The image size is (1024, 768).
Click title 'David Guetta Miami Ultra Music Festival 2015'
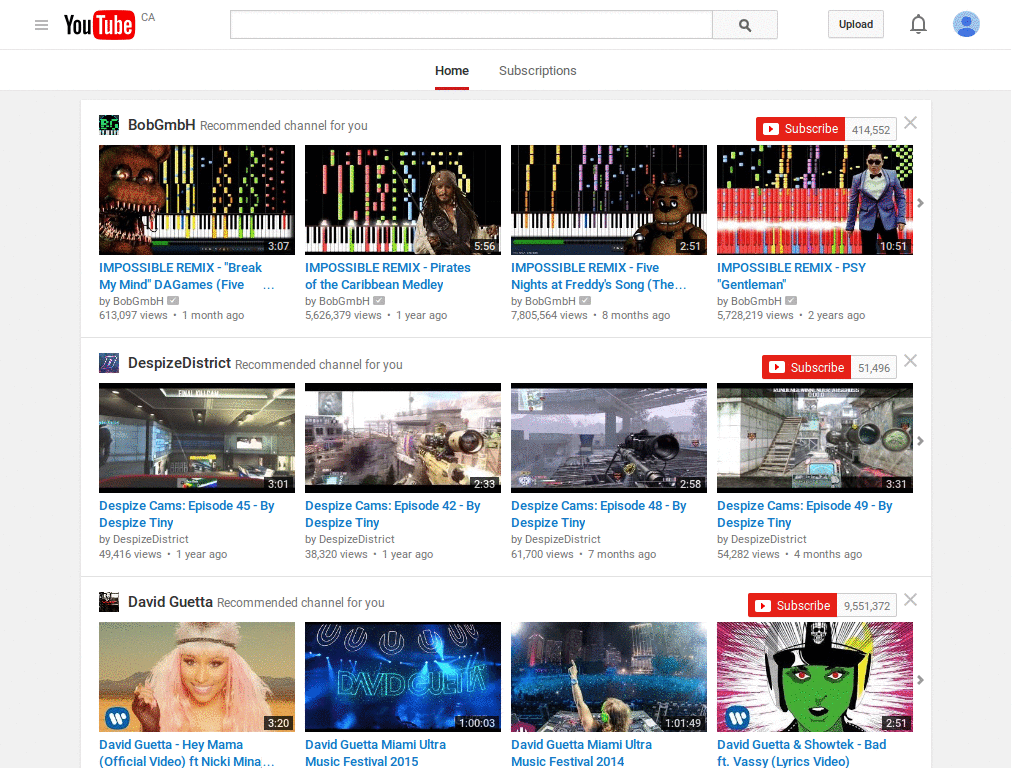tap(376, 753)
